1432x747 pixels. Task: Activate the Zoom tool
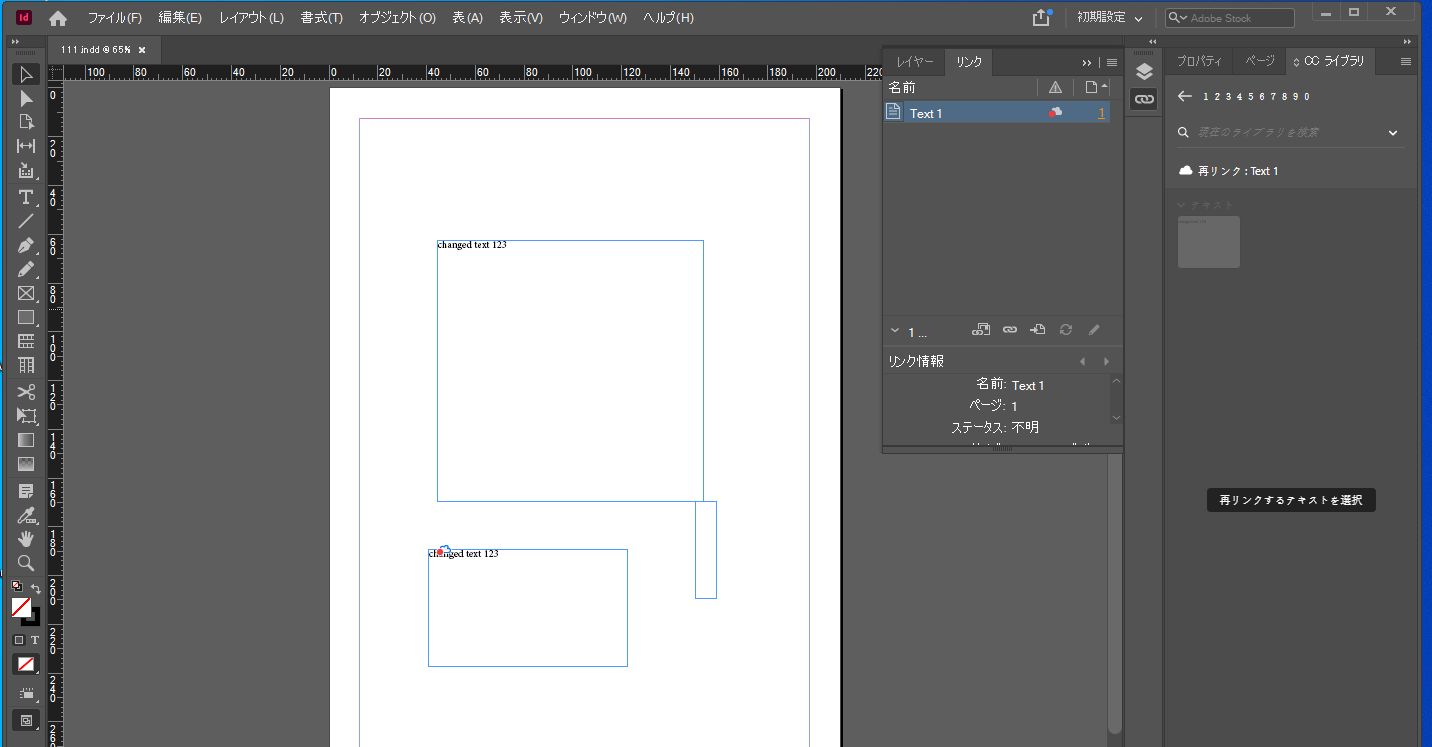click(x=26, y=563)
